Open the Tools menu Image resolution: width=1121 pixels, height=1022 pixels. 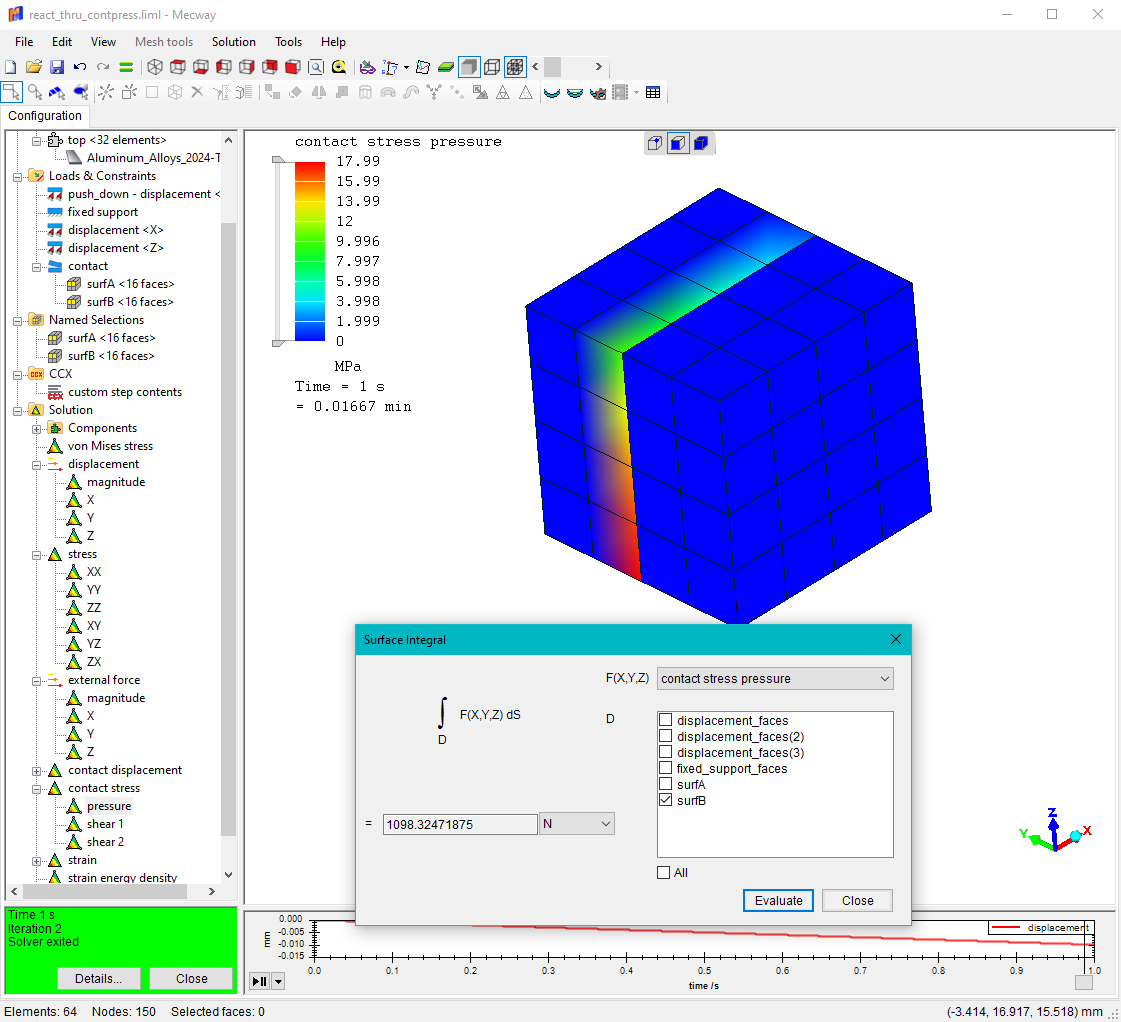288,42
